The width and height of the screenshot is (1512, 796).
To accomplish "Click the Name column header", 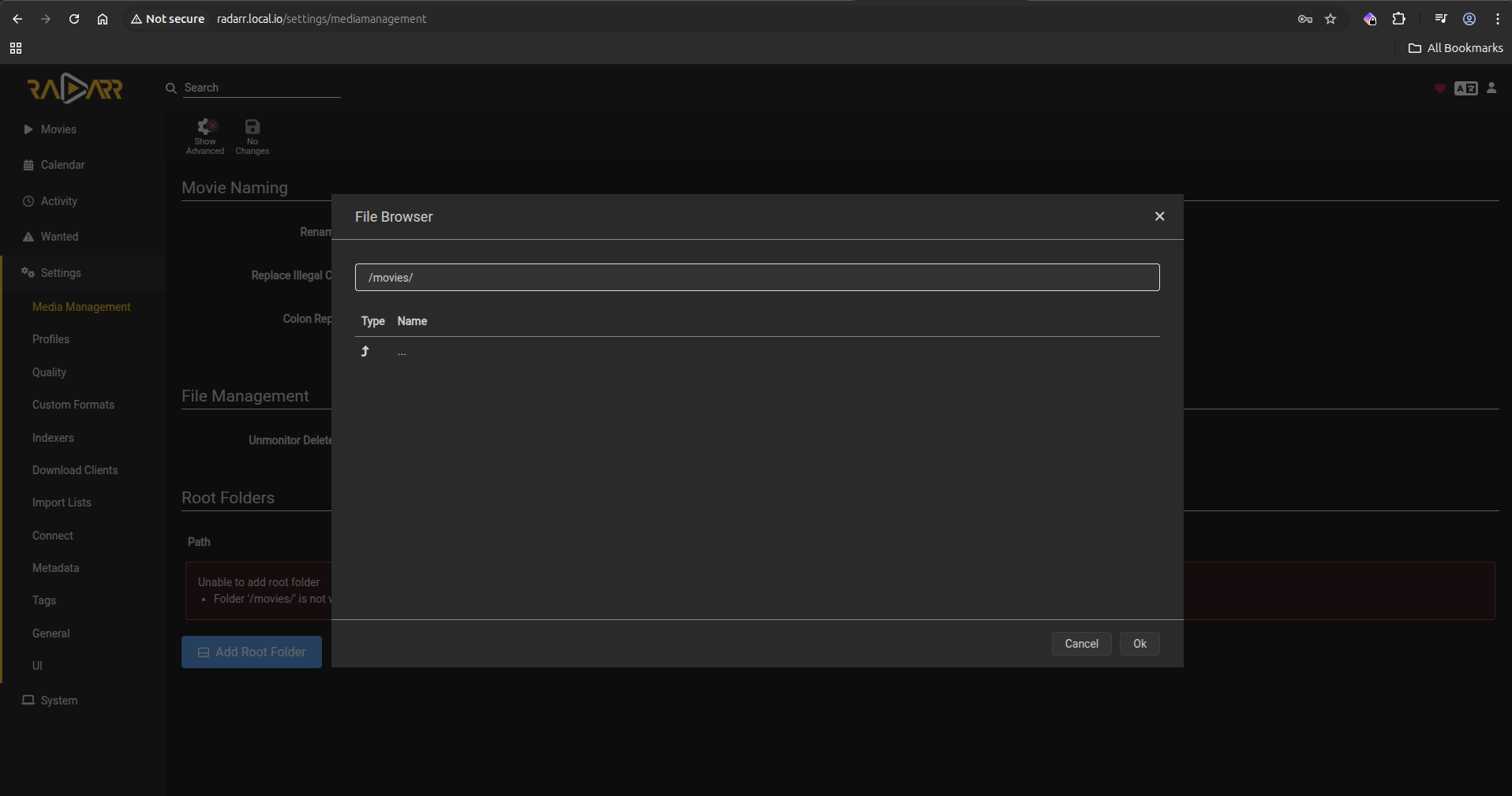I will tap(412, 321).
